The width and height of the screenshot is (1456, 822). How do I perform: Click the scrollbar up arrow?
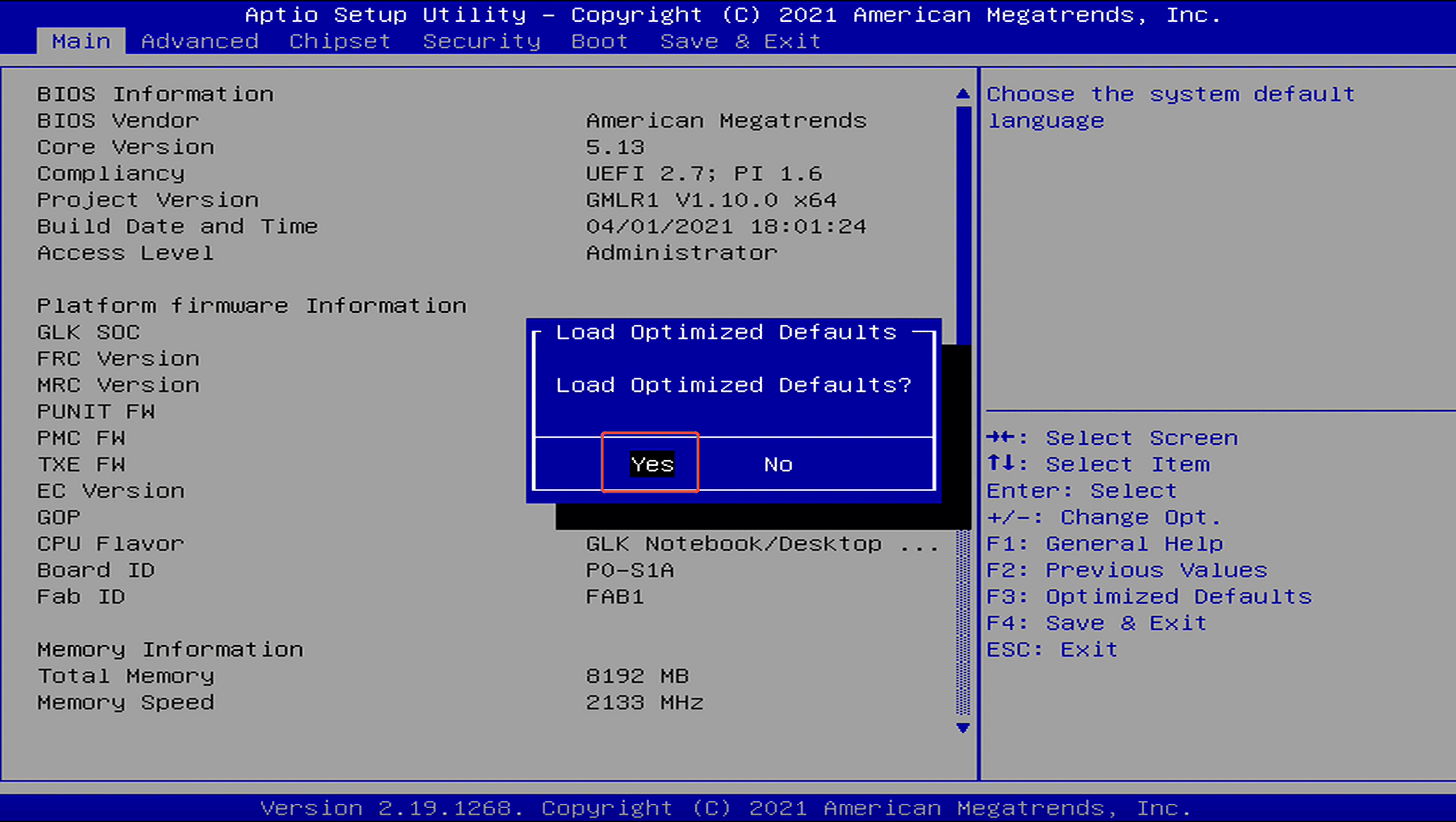point(962,93)
